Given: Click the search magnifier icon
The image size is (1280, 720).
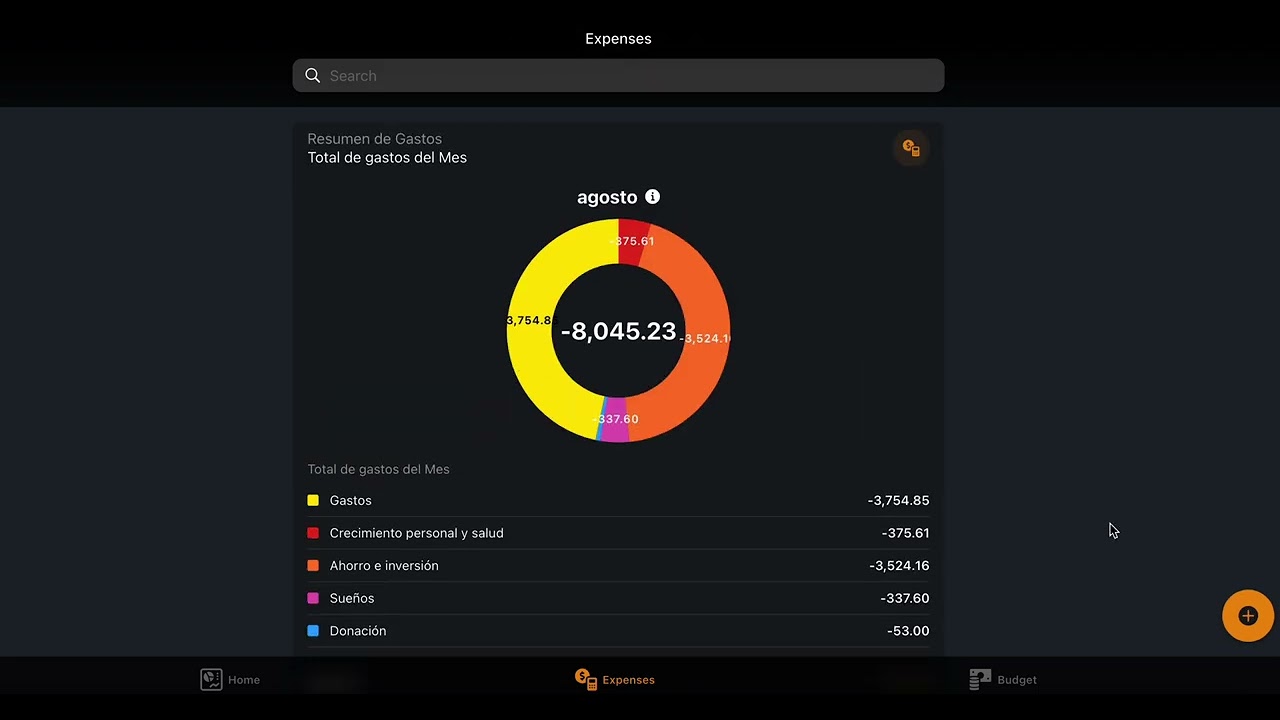Looking at the screenshot, I should pos(313,76).
